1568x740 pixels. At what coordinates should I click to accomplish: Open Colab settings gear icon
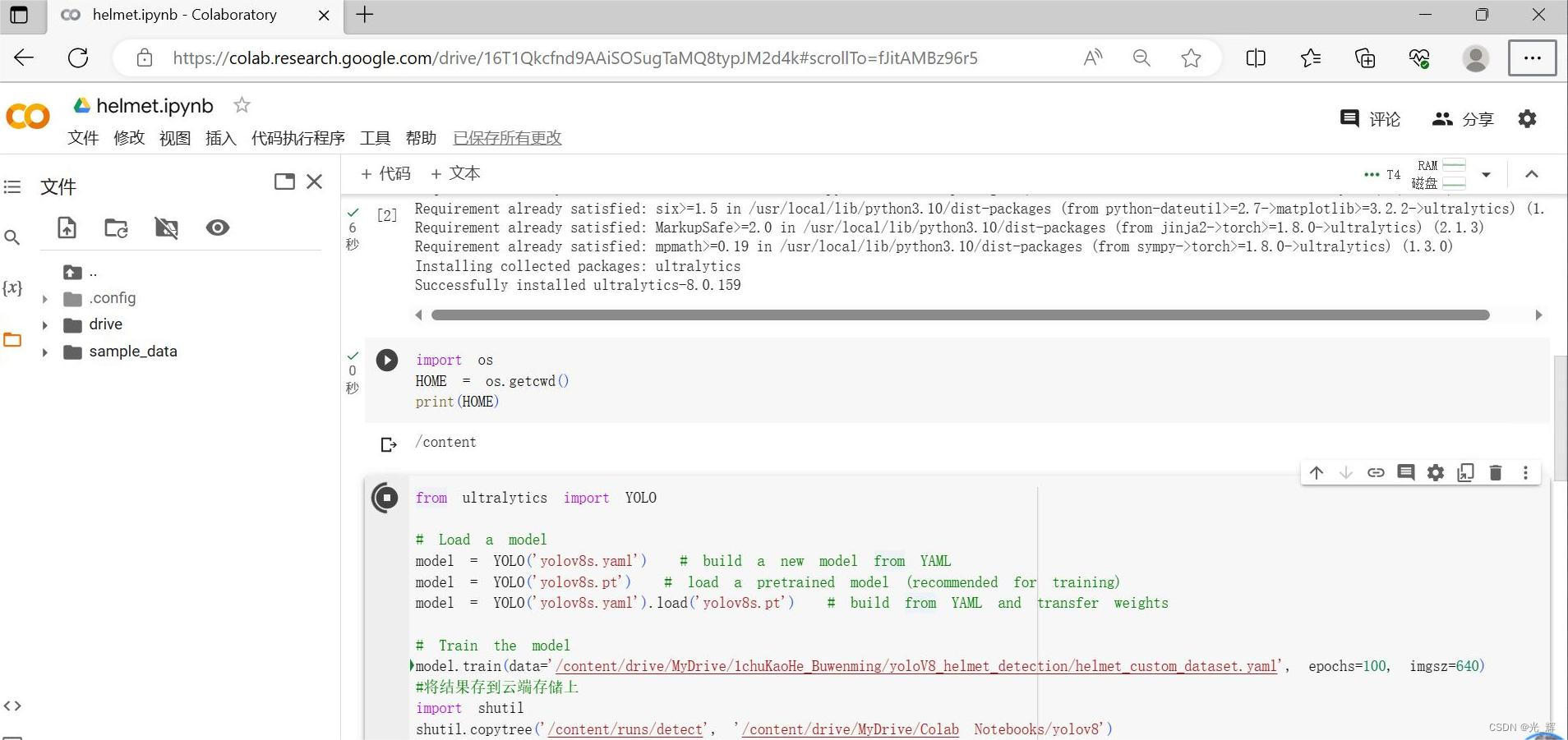(1527, 119)
